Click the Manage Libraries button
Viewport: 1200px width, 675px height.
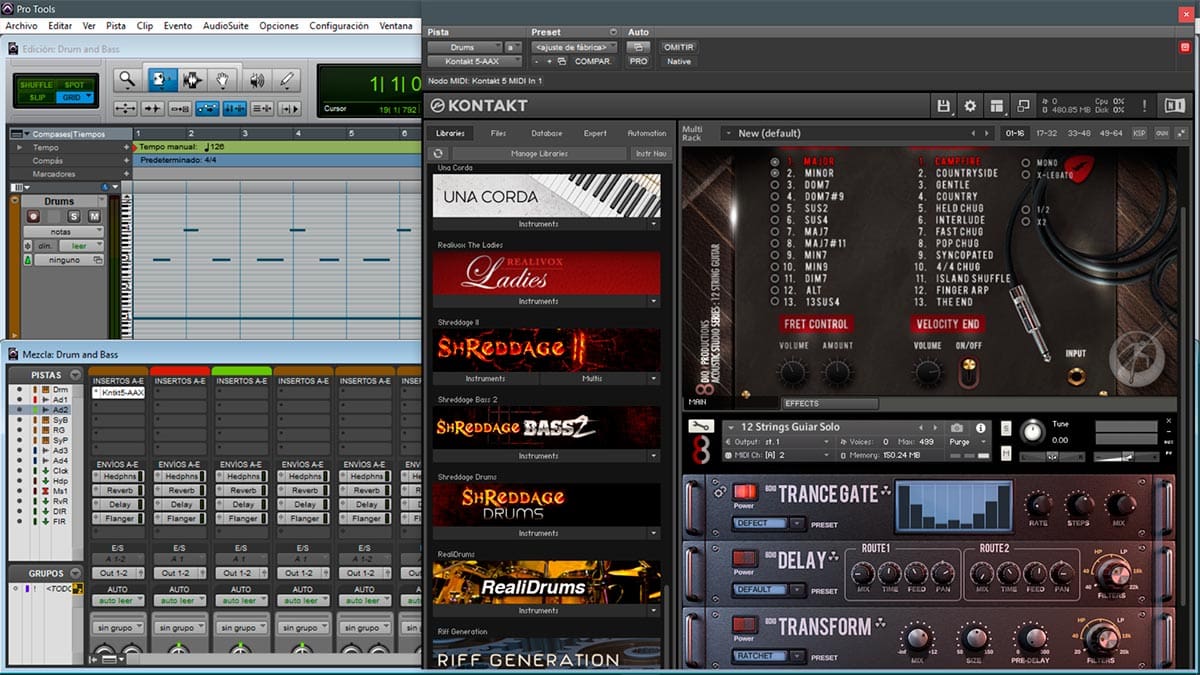(539, 153)
